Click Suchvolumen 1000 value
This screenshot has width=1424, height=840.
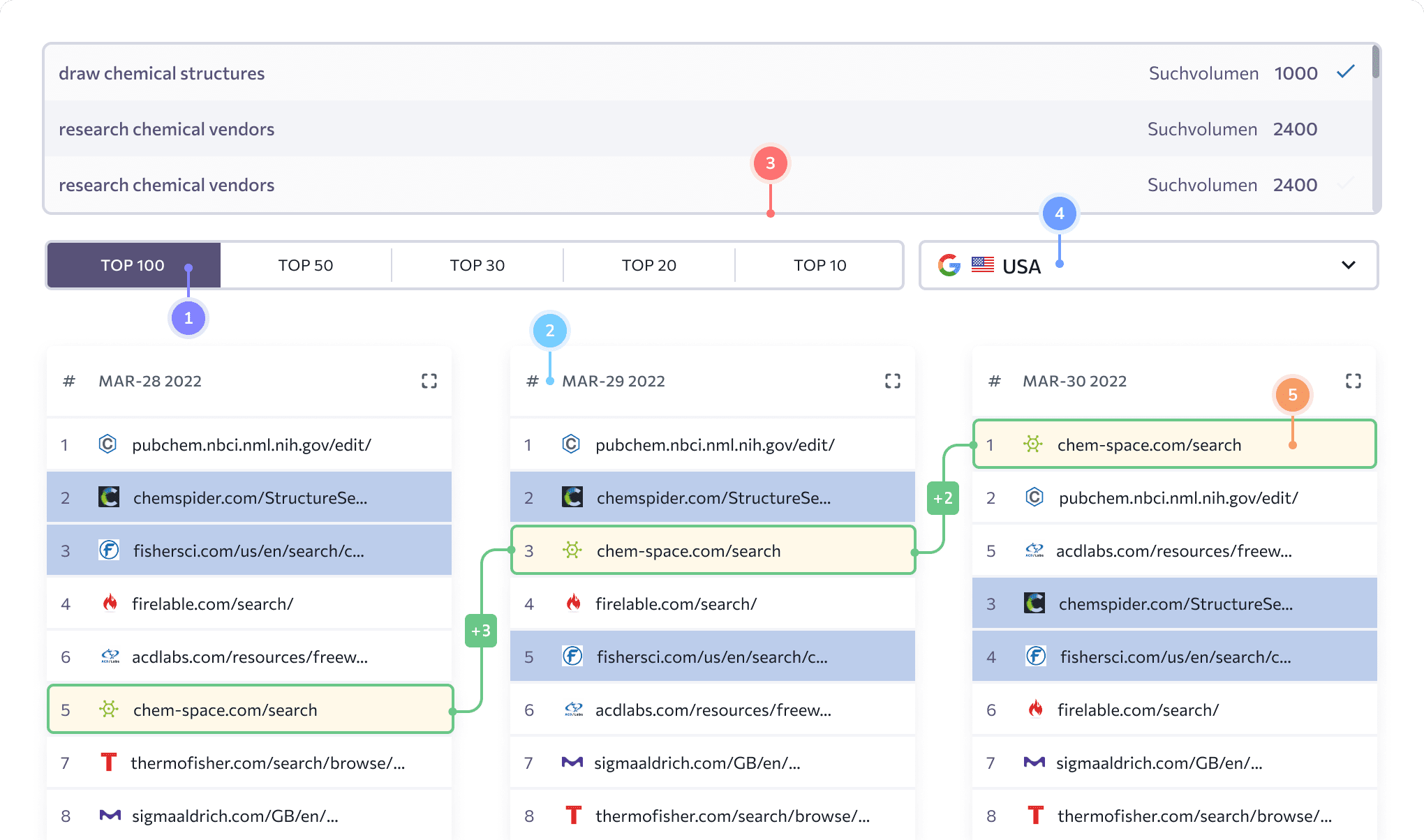tap(1296, 73)
